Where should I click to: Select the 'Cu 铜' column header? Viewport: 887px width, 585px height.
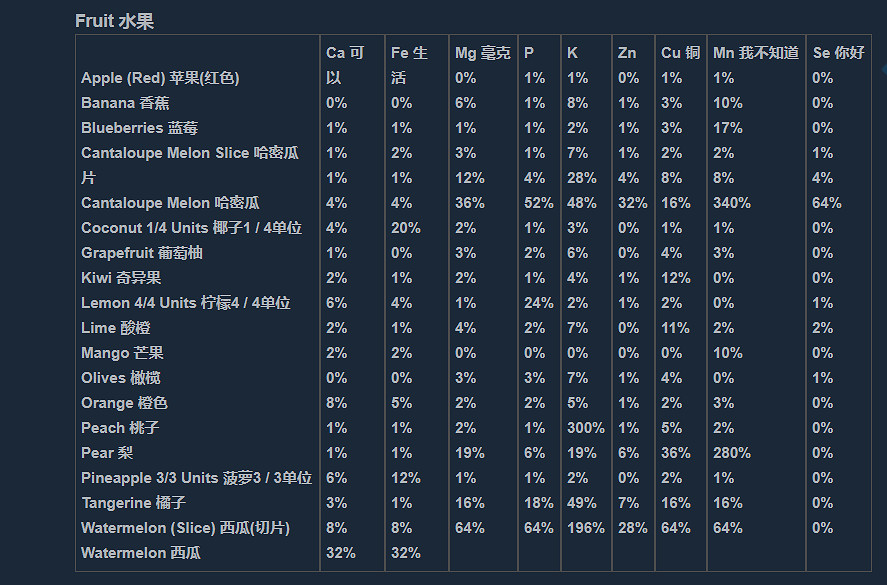680,53
